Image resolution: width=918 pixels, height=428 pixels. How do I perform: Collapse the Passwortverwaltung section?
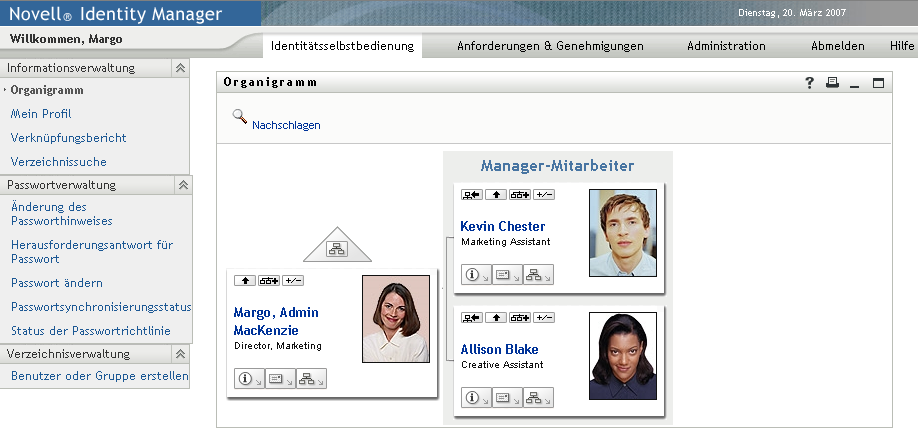[x=183, y=185]
